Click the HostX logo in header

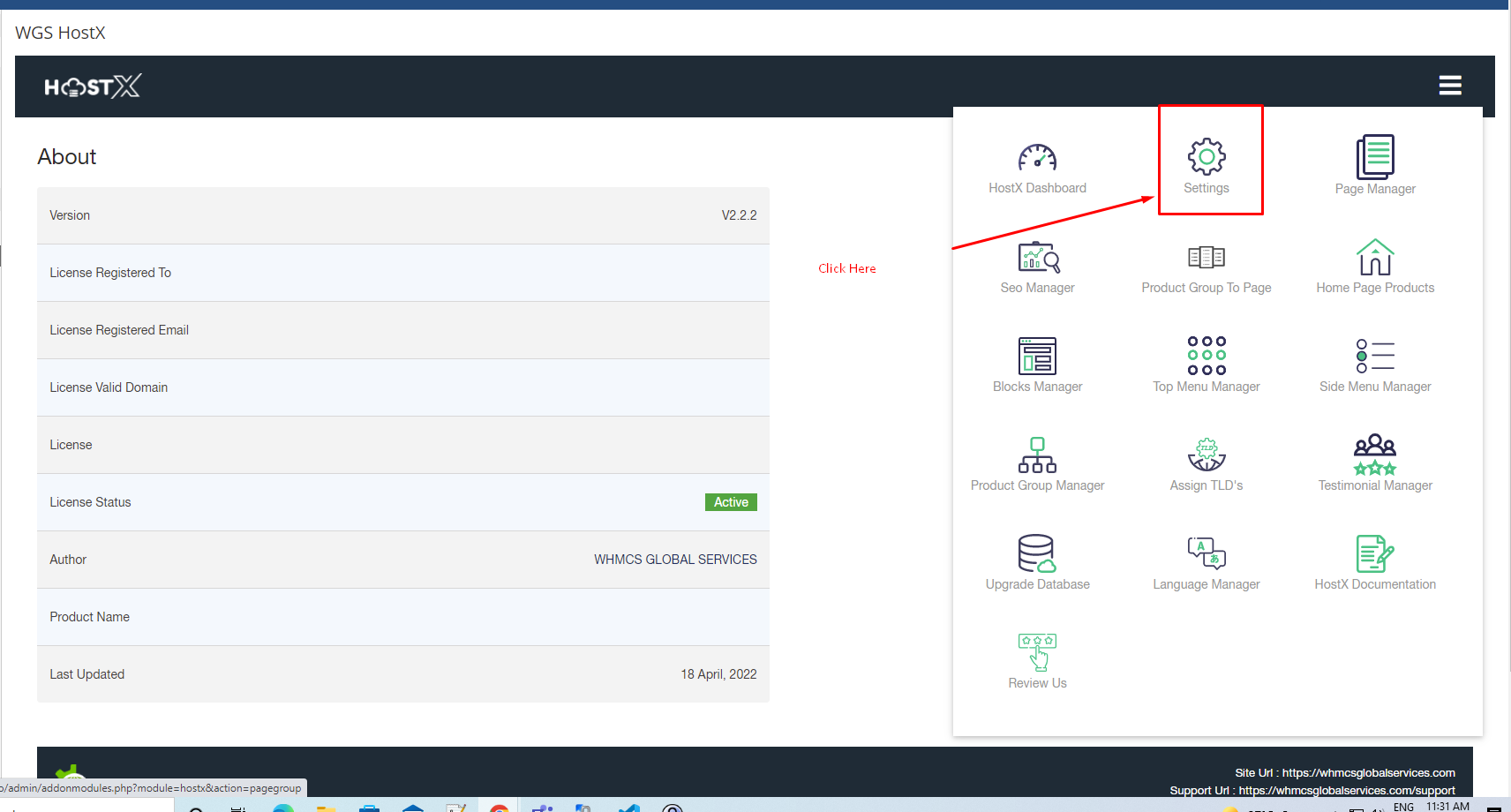(93, 86)
